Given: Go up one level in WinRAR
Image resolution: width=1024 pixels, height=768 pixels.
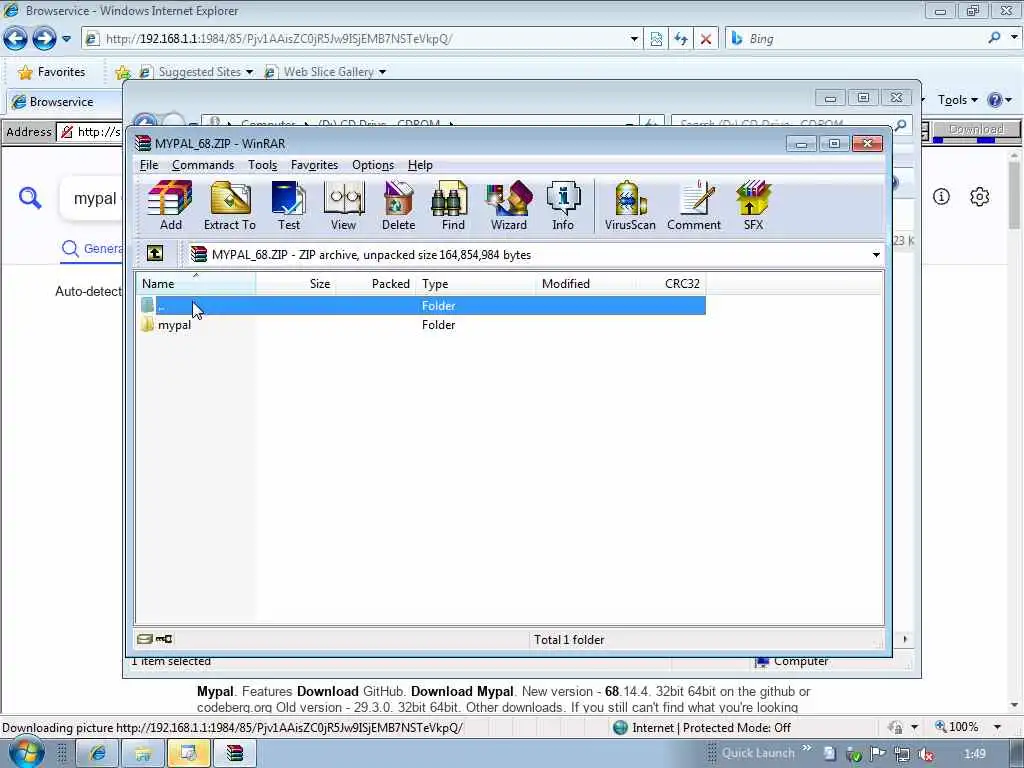Looking at the screenshot, I should 155,253.
